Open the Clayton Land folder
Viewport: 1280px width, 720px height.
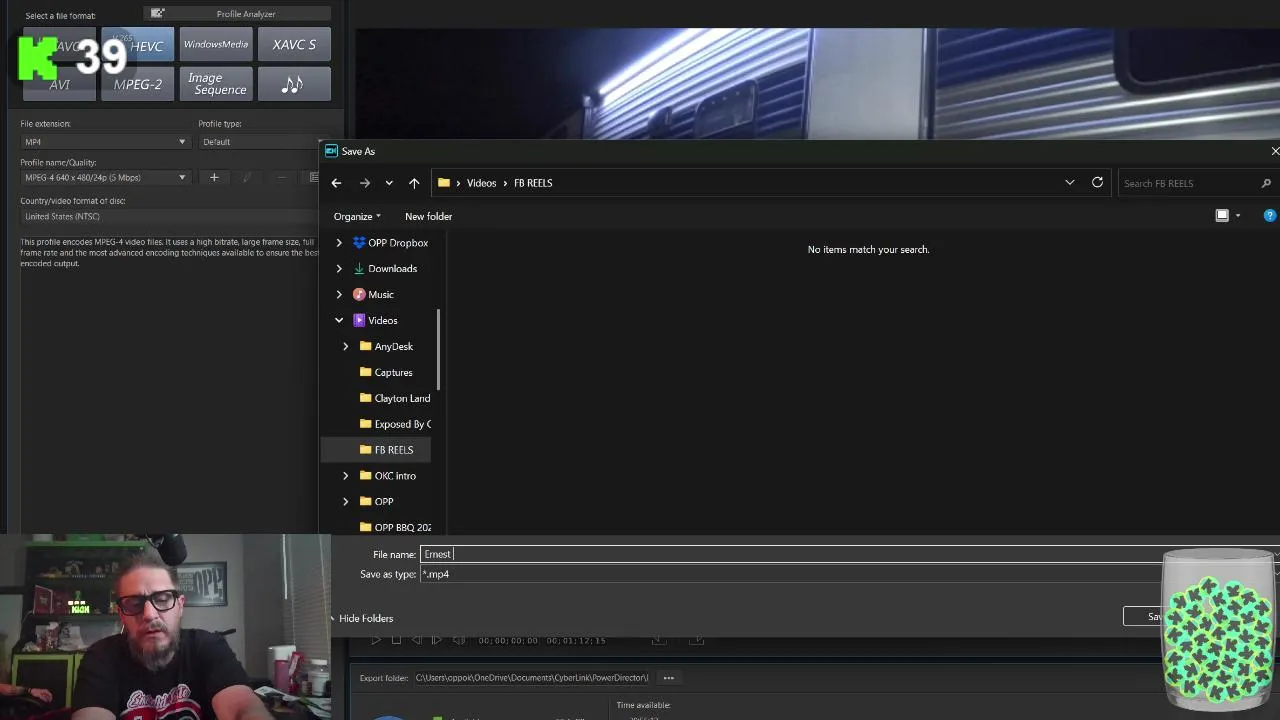pos(402,399)
